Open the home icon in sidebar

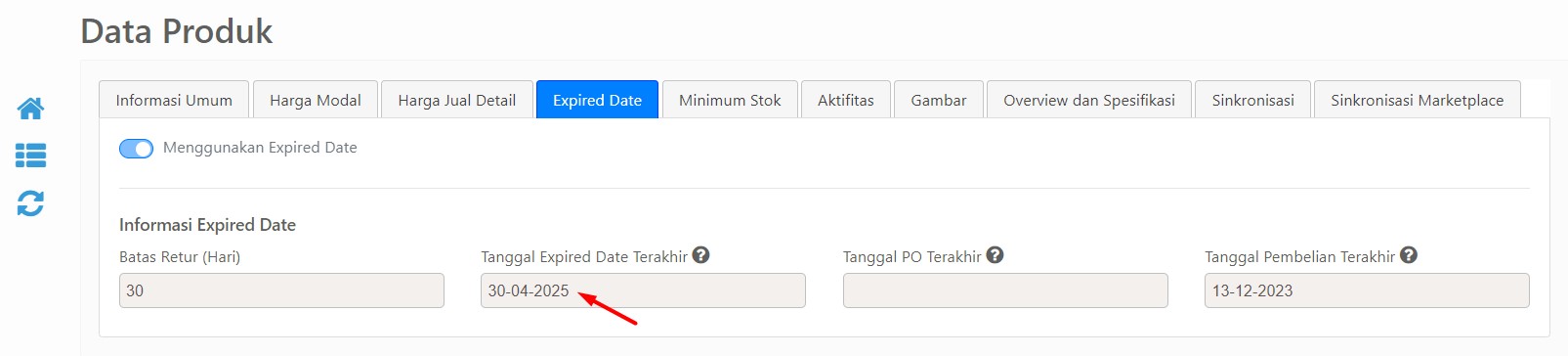tap(30, 109)
